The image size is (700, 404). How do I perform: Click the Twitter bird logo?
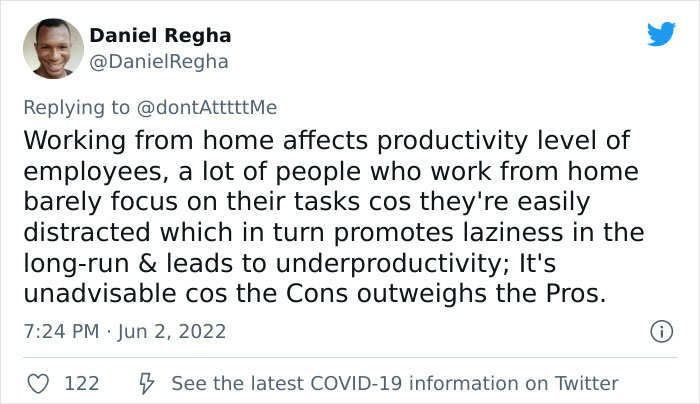pos(661,36)
